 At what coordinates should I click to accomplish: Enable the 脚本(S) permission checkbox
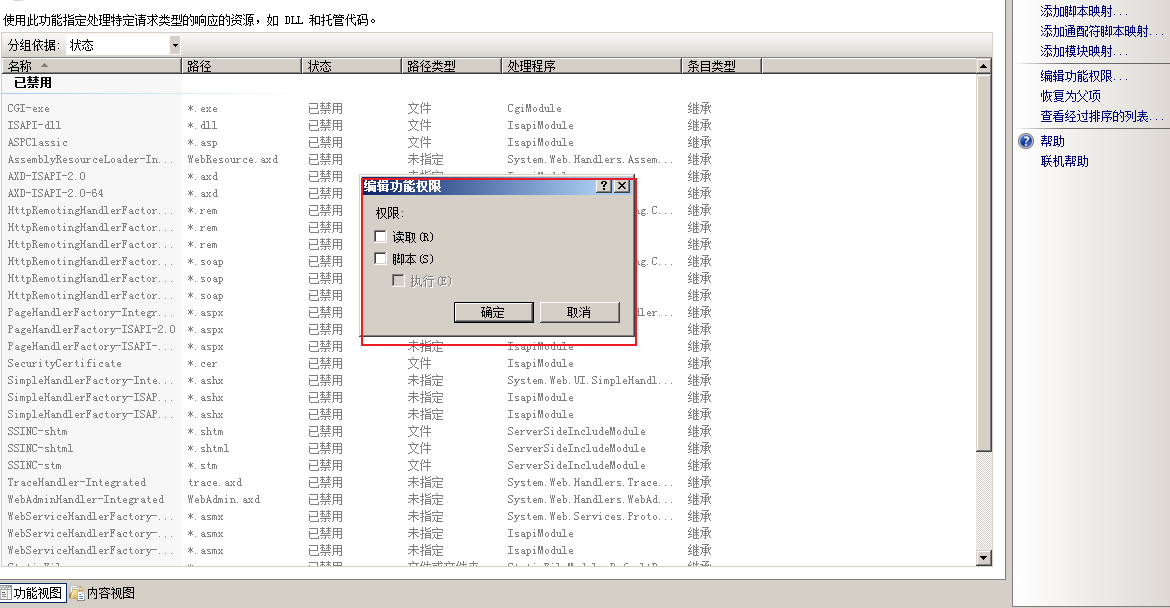(381, 258)
